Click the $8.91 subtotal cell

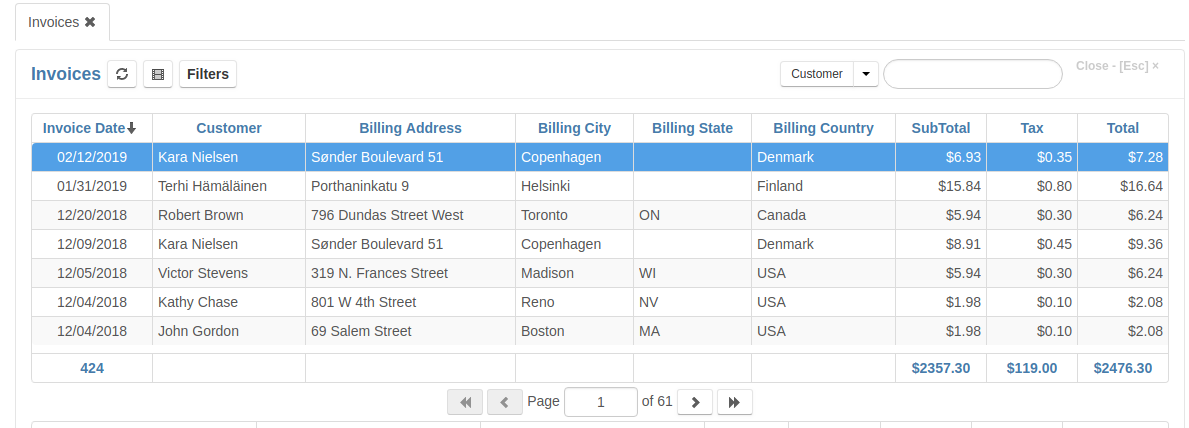[940, 244]
